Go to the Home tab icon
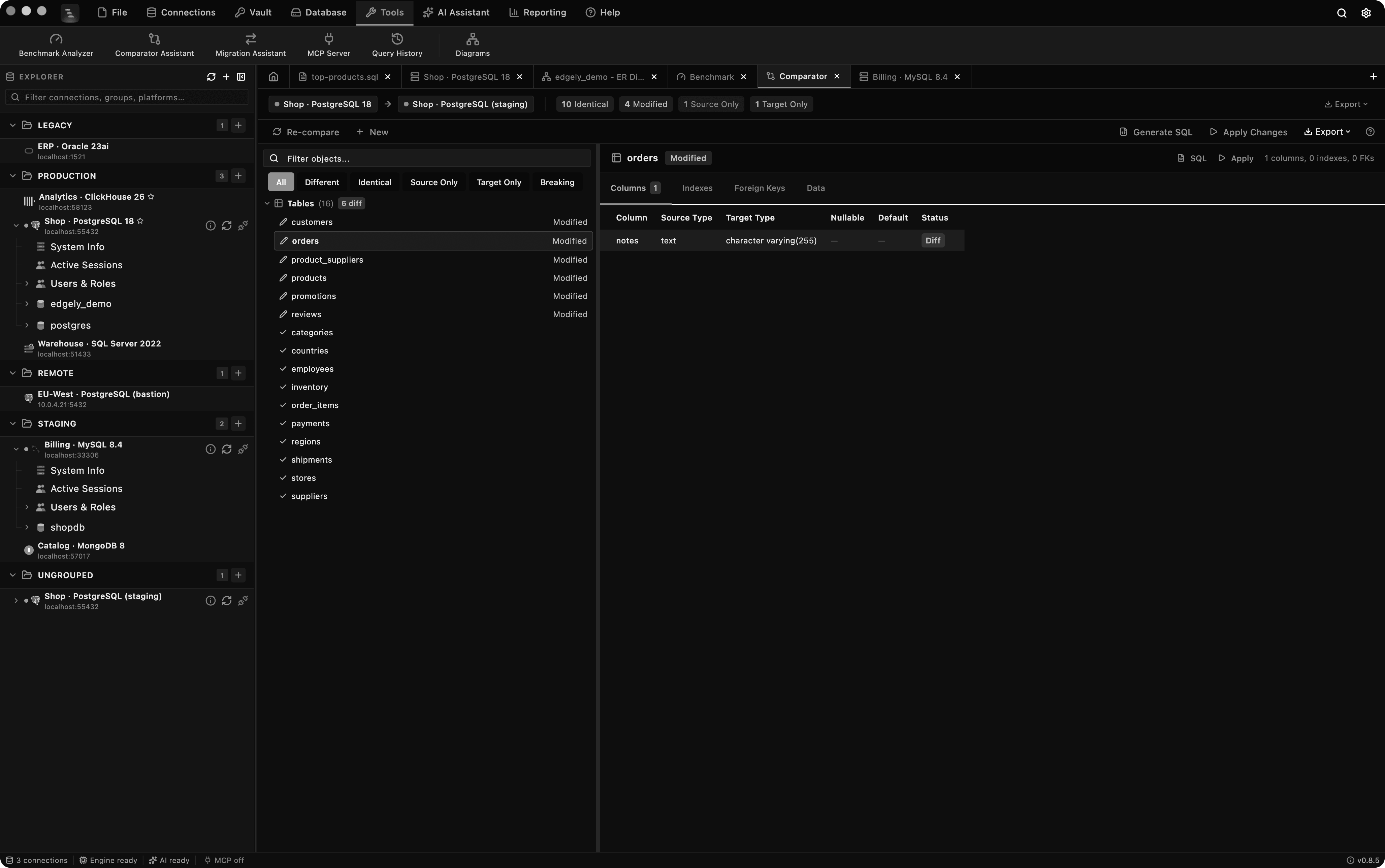Image resolution: width=1385 pixels, height=868 pixels. pyautogui.click(x=273, y=77)
